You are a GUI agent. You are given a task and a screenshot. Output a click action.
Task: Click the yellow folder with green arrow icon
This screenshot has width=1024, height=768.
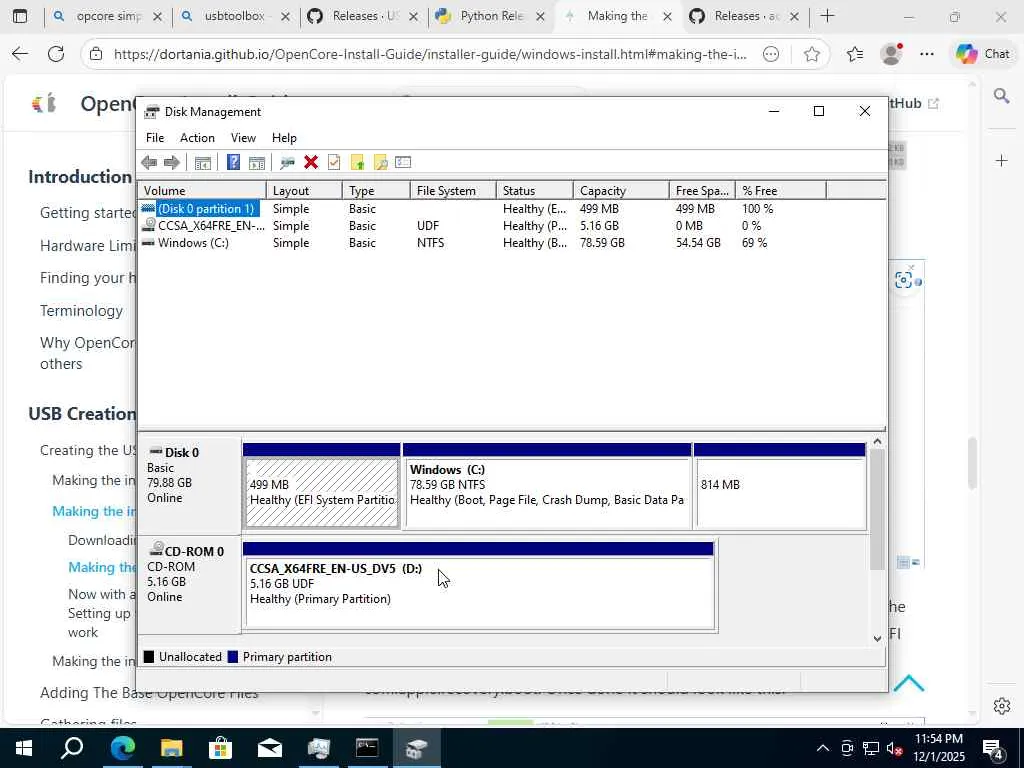tap(357, 163)
